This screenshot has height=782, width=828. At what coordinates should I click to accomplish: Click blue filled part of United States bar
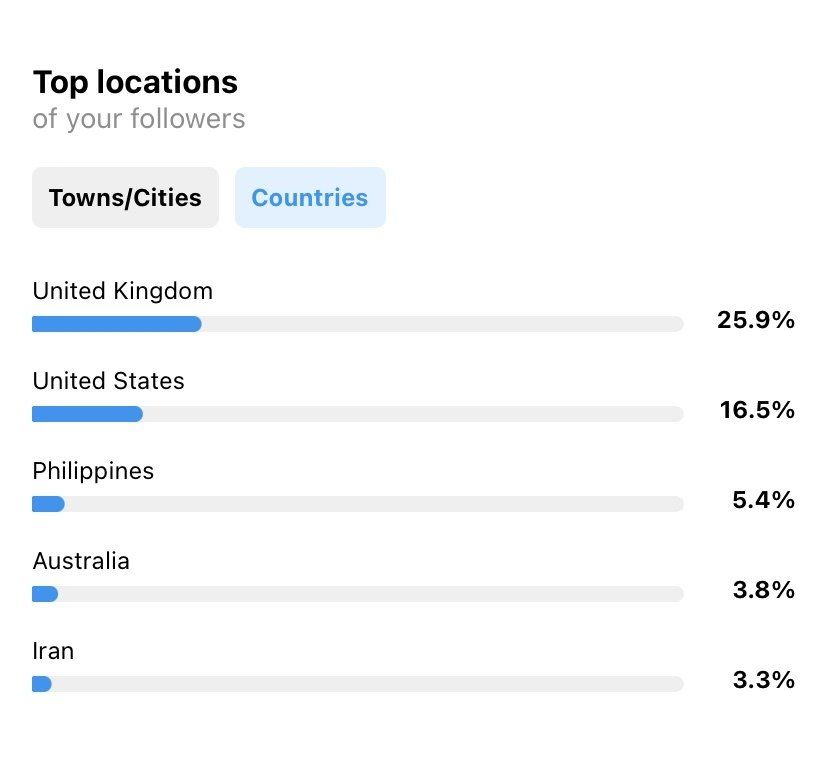coord(87,414)
